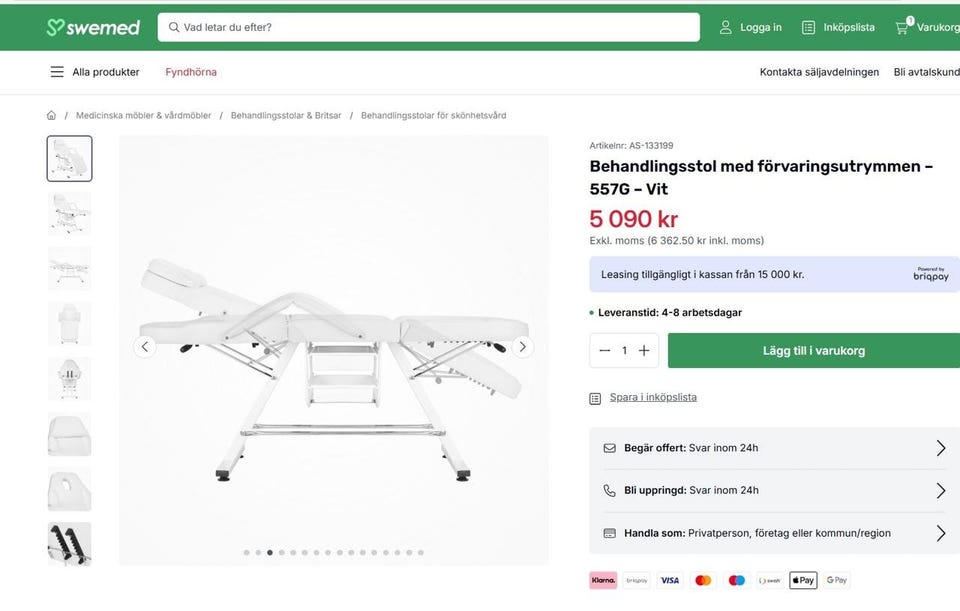Open Inköpslista from the header
This screenshot has height=611, width=960.
pyautogui.click(x=838, y=27)
